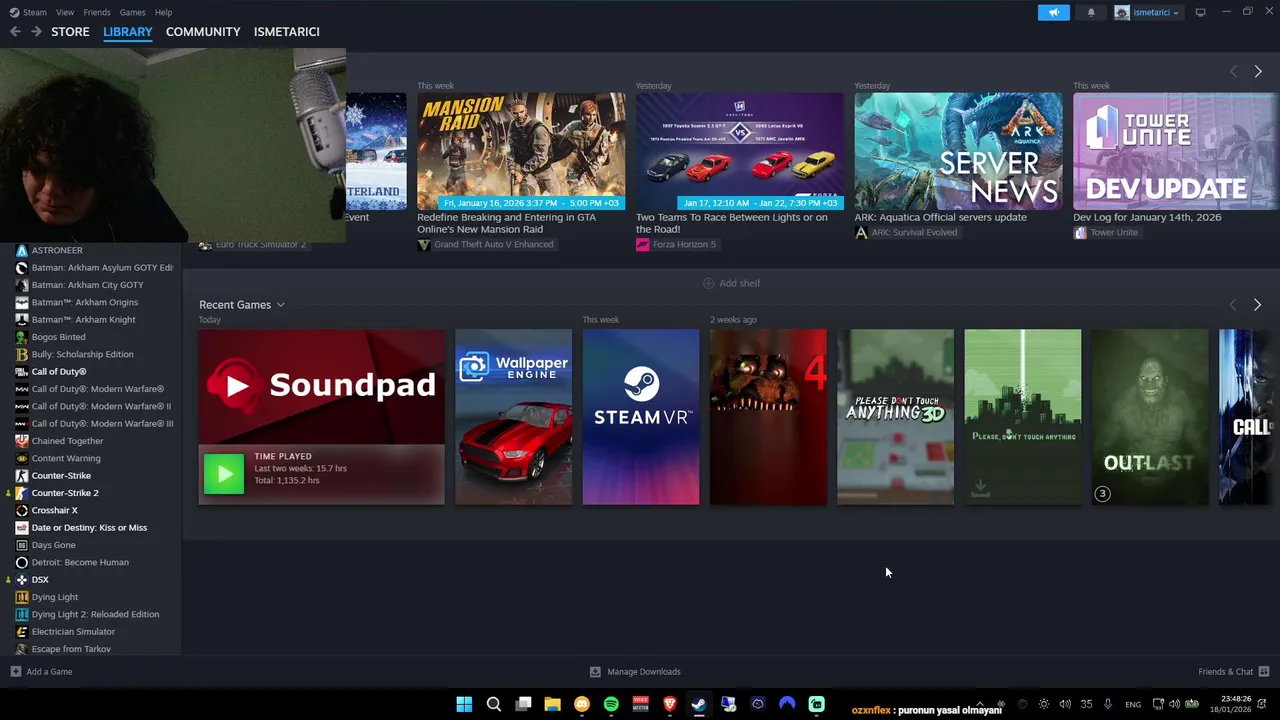Open Manage Downloads
This screenshot has width=1280, height=720.
click(x=635, y=672)
